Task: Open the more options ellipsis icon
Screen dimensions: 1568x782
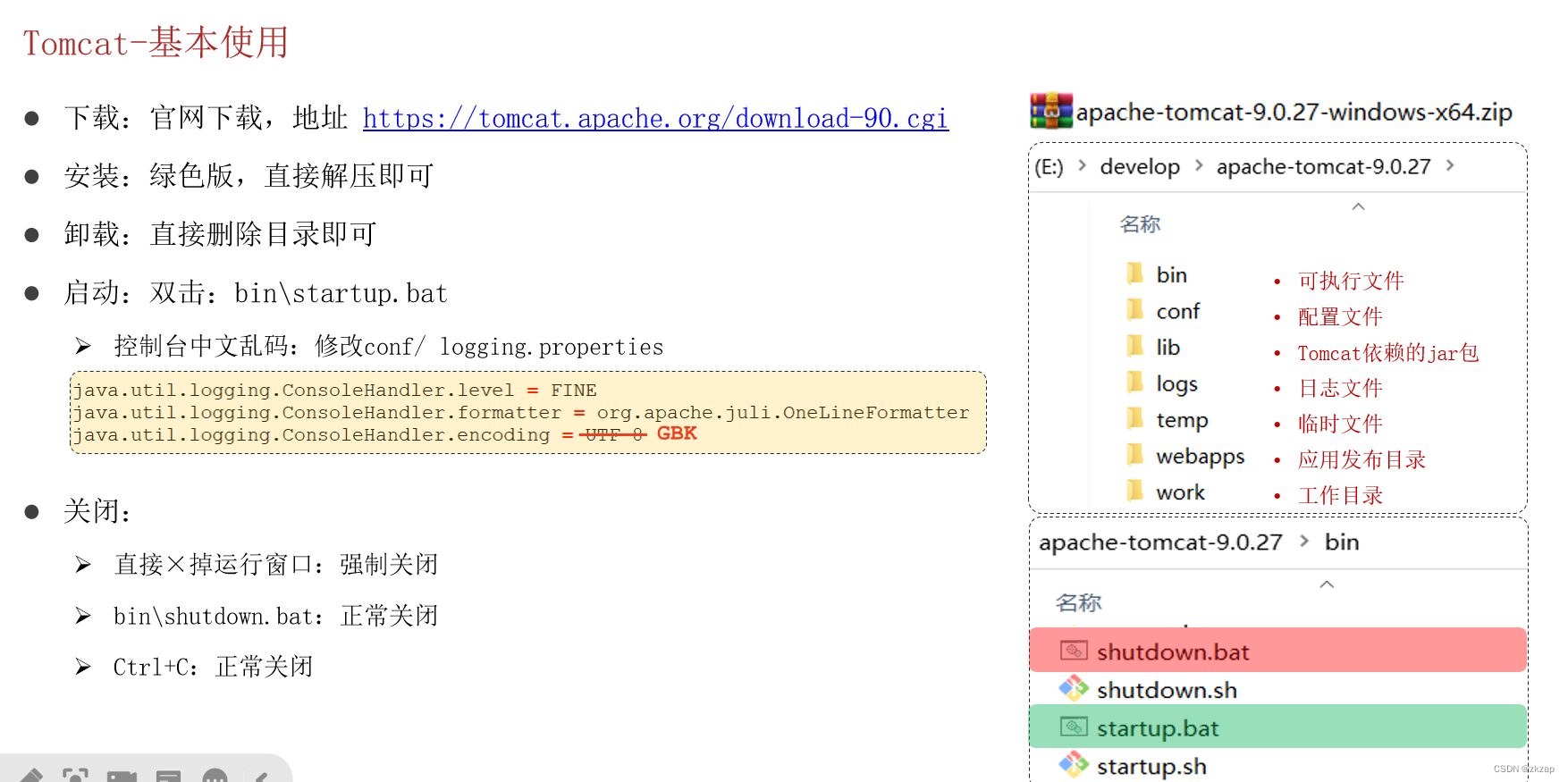Action: point(215,775)
